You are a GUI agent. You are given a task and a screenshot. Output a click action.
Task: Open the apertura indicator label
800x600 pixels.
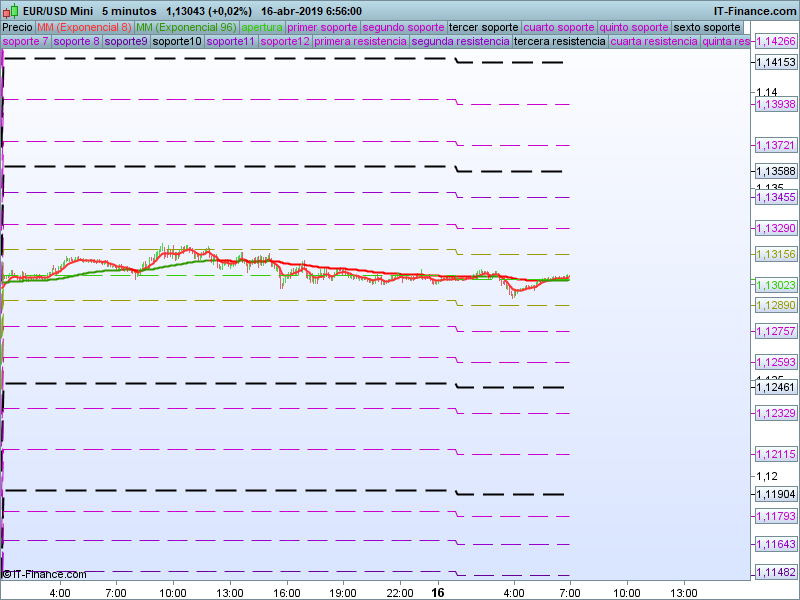coord(261,27)
